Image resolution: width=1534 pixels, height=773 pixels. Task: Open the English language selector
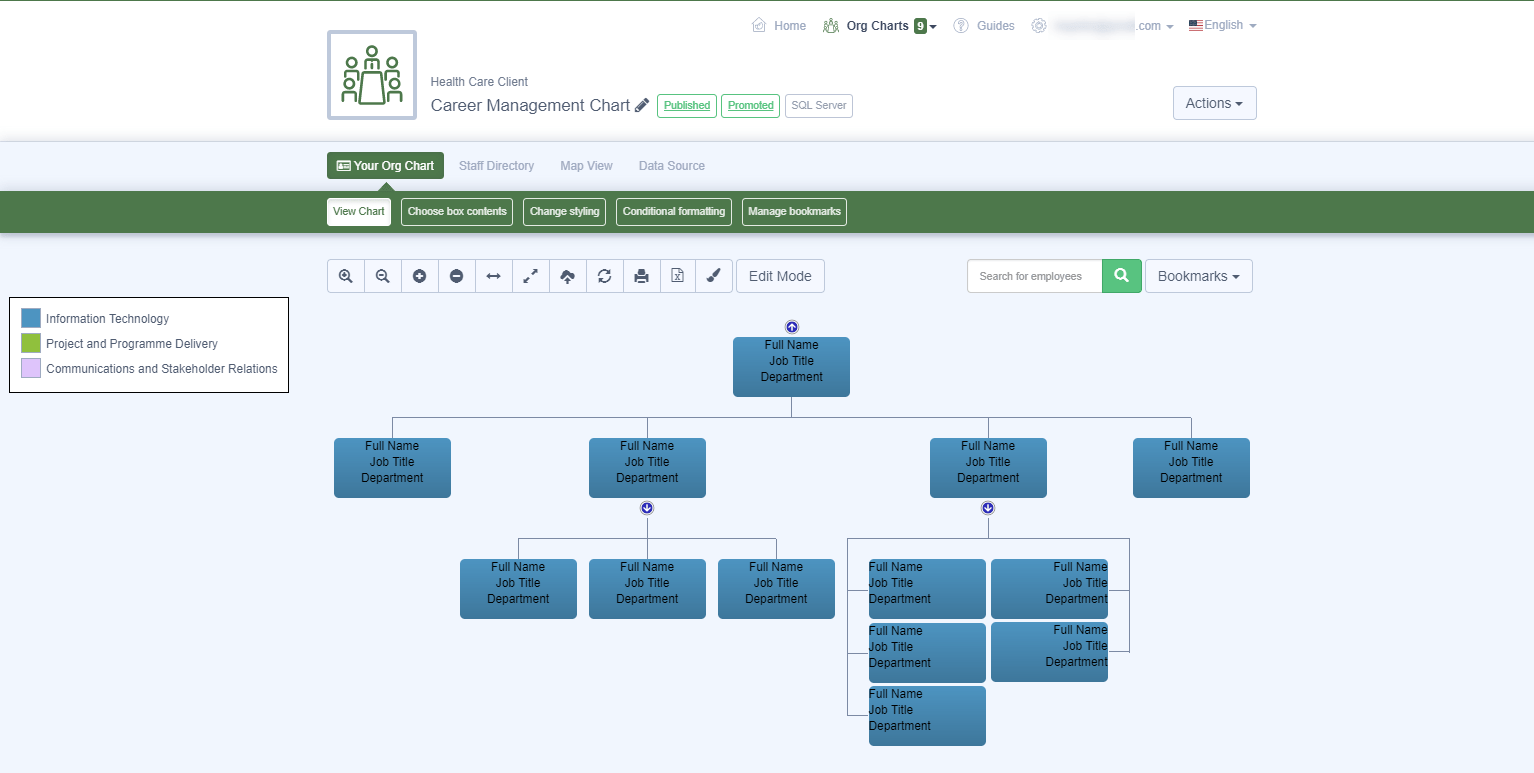click(x=1223, y=25)
